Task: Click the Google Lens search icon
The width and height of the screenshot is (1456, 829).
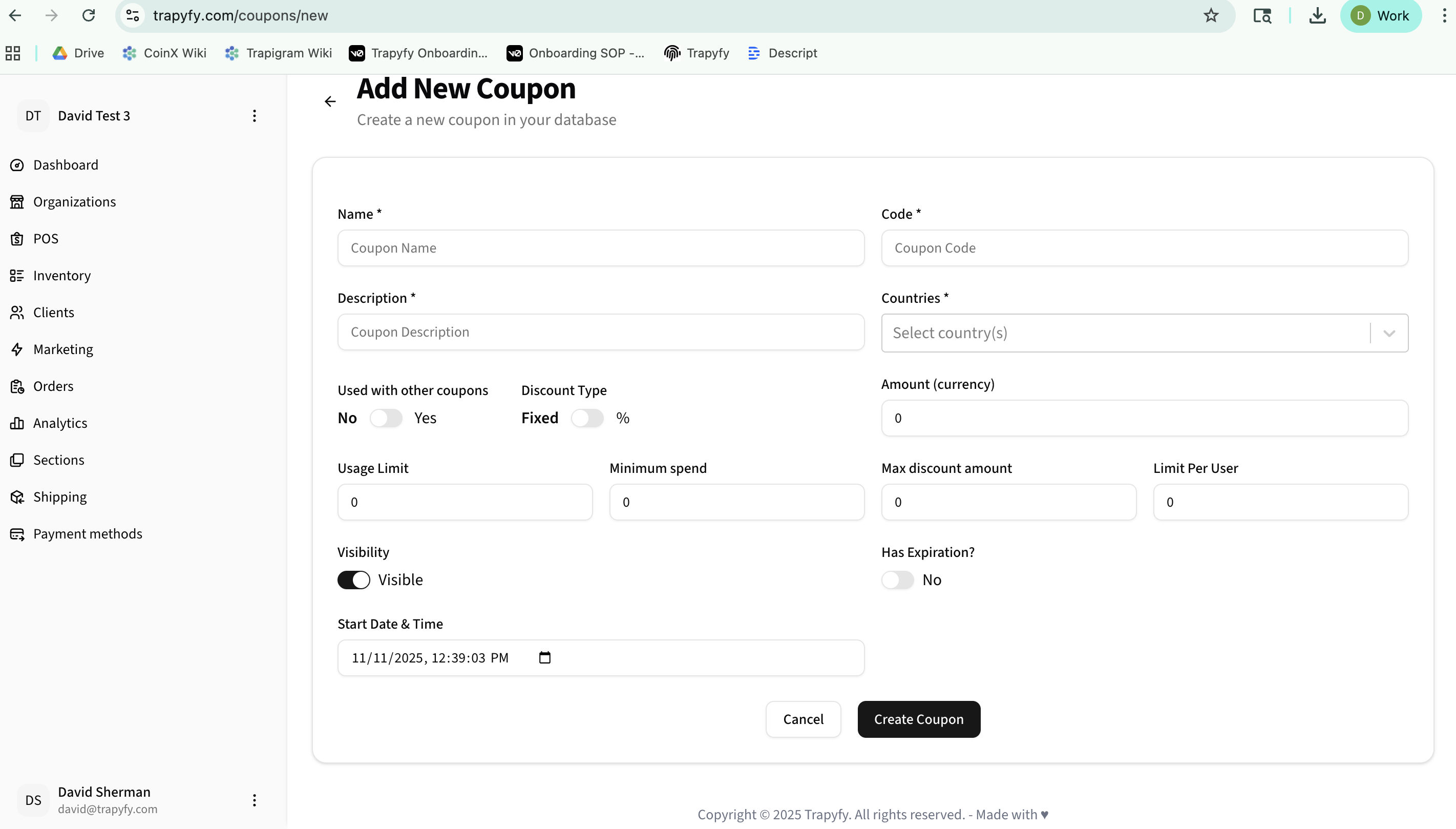Action: [1262, 15]
